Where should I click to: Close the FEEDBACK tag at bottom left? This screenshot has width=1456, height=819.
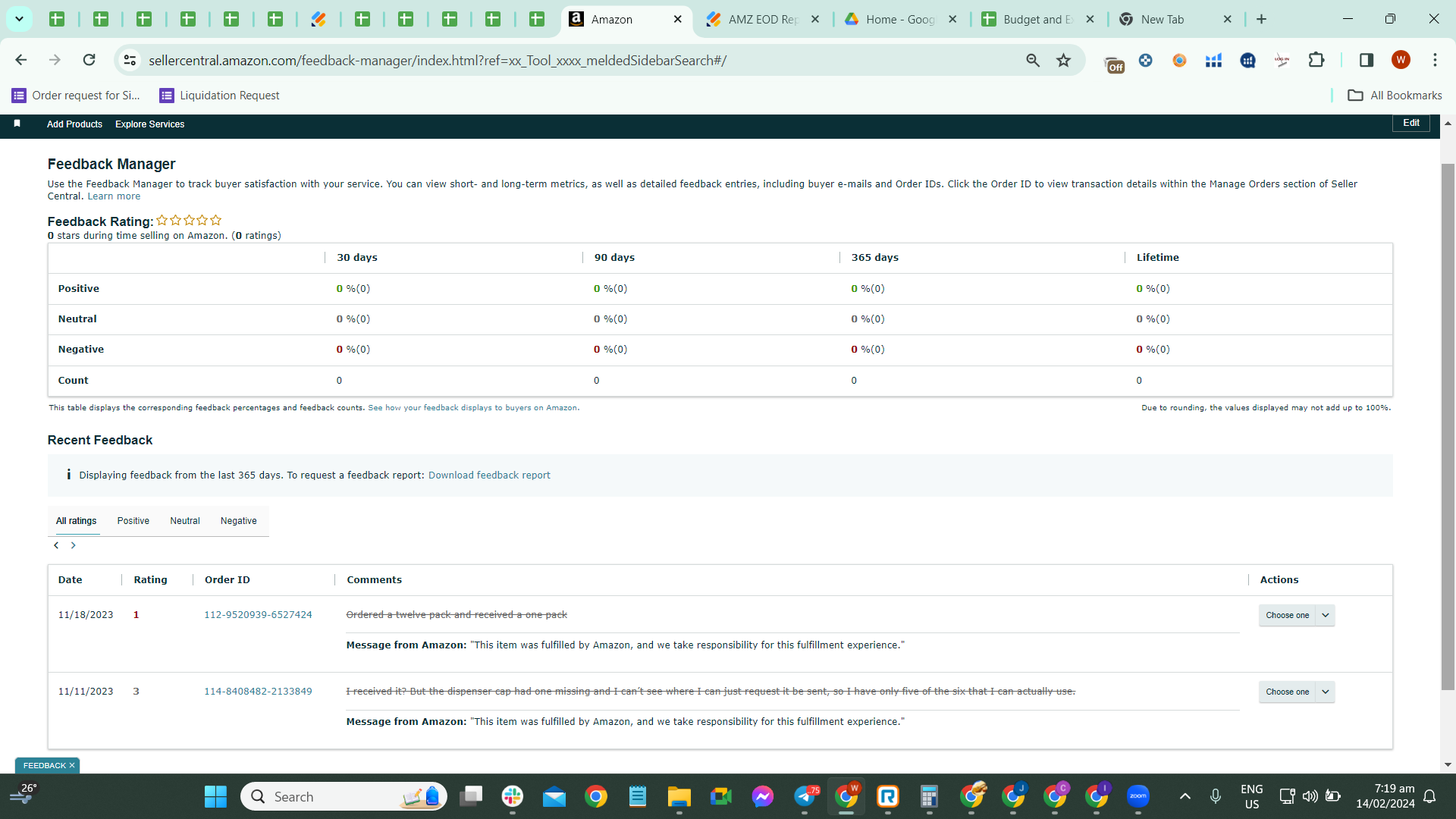[x=72, y=765]
